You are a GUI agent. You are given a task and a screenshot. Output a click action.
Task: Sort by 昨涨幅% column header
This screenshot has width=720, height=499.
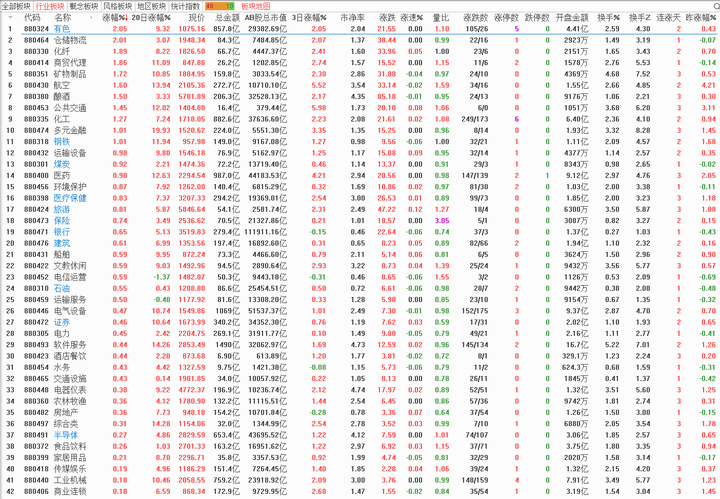pos(700,17)
